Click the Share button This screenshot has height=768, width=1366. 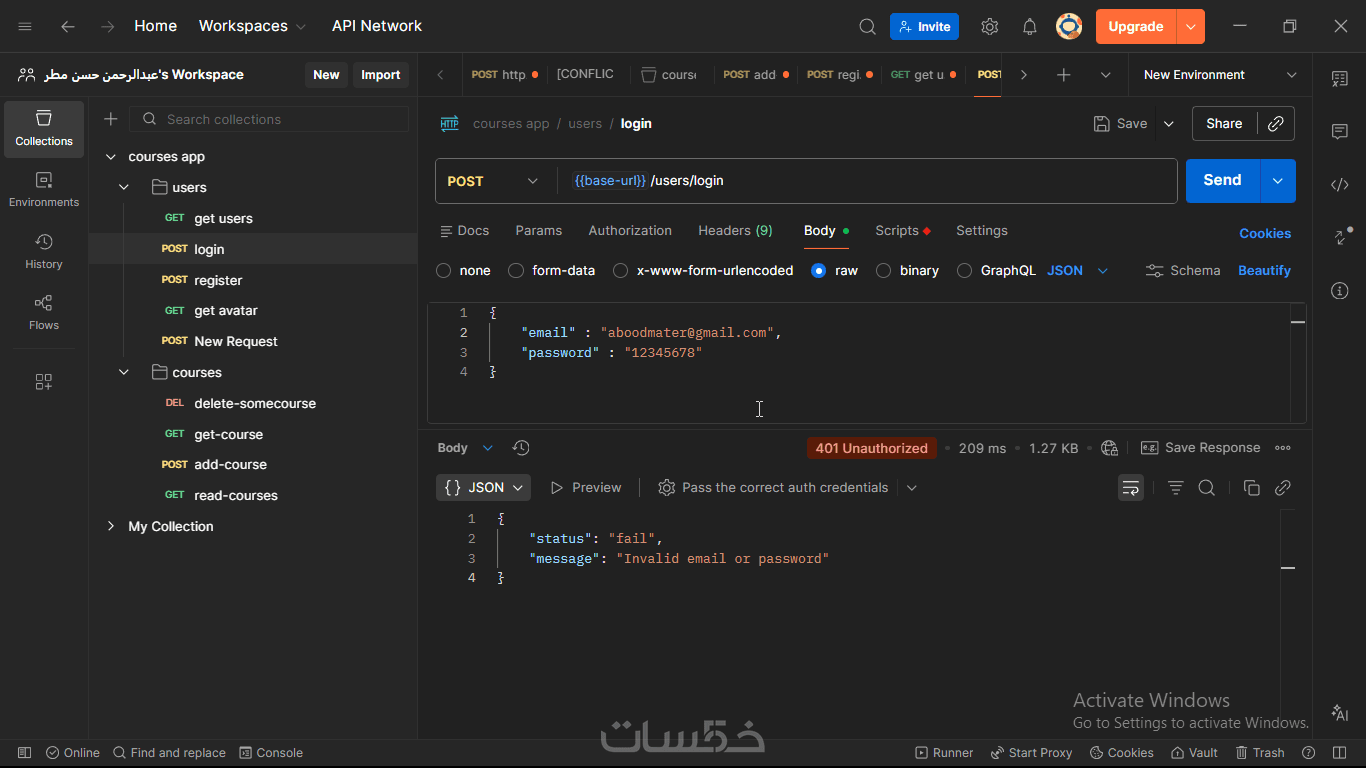click(x=1224, y=124)
